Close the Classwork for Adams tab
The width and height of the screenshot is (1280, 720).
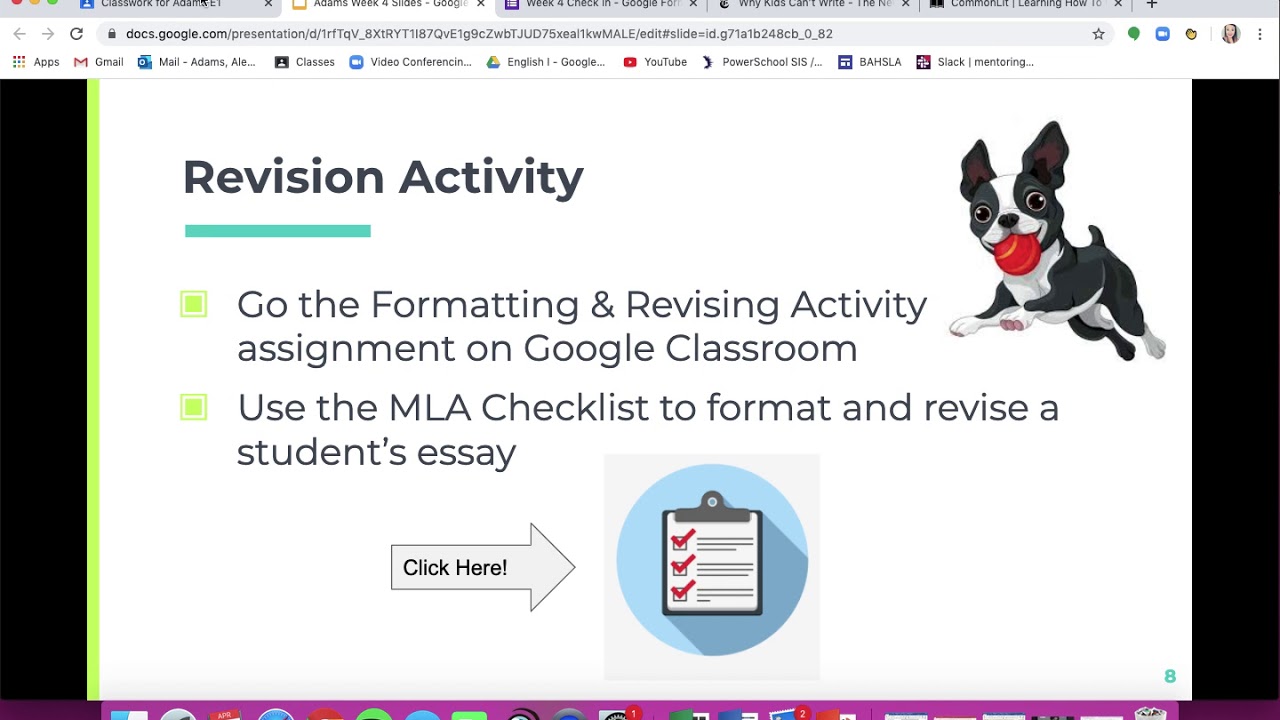(x=268, y=5)
